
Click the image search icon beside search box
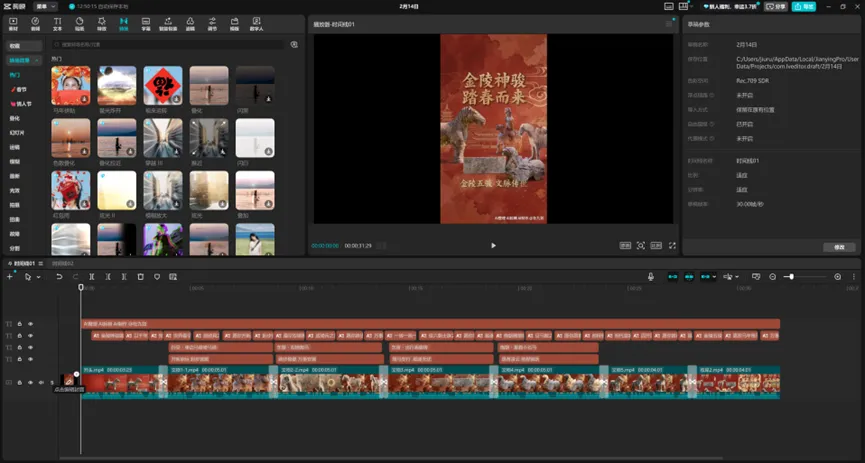[x=294, y=45]
